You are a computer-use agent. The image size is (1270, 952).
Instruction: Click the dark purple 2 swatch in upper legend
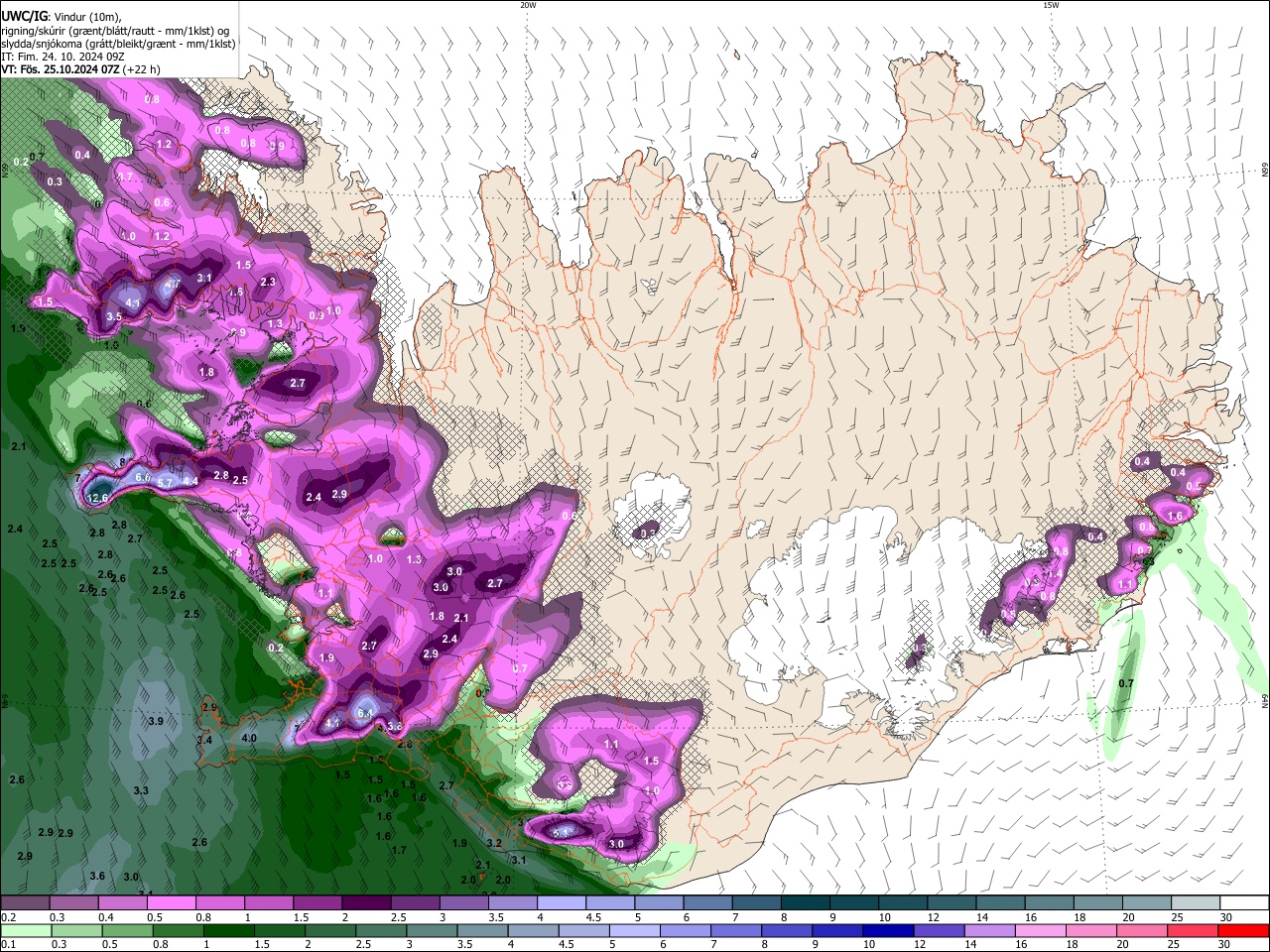pyautogui.click(x=365, y=903)
